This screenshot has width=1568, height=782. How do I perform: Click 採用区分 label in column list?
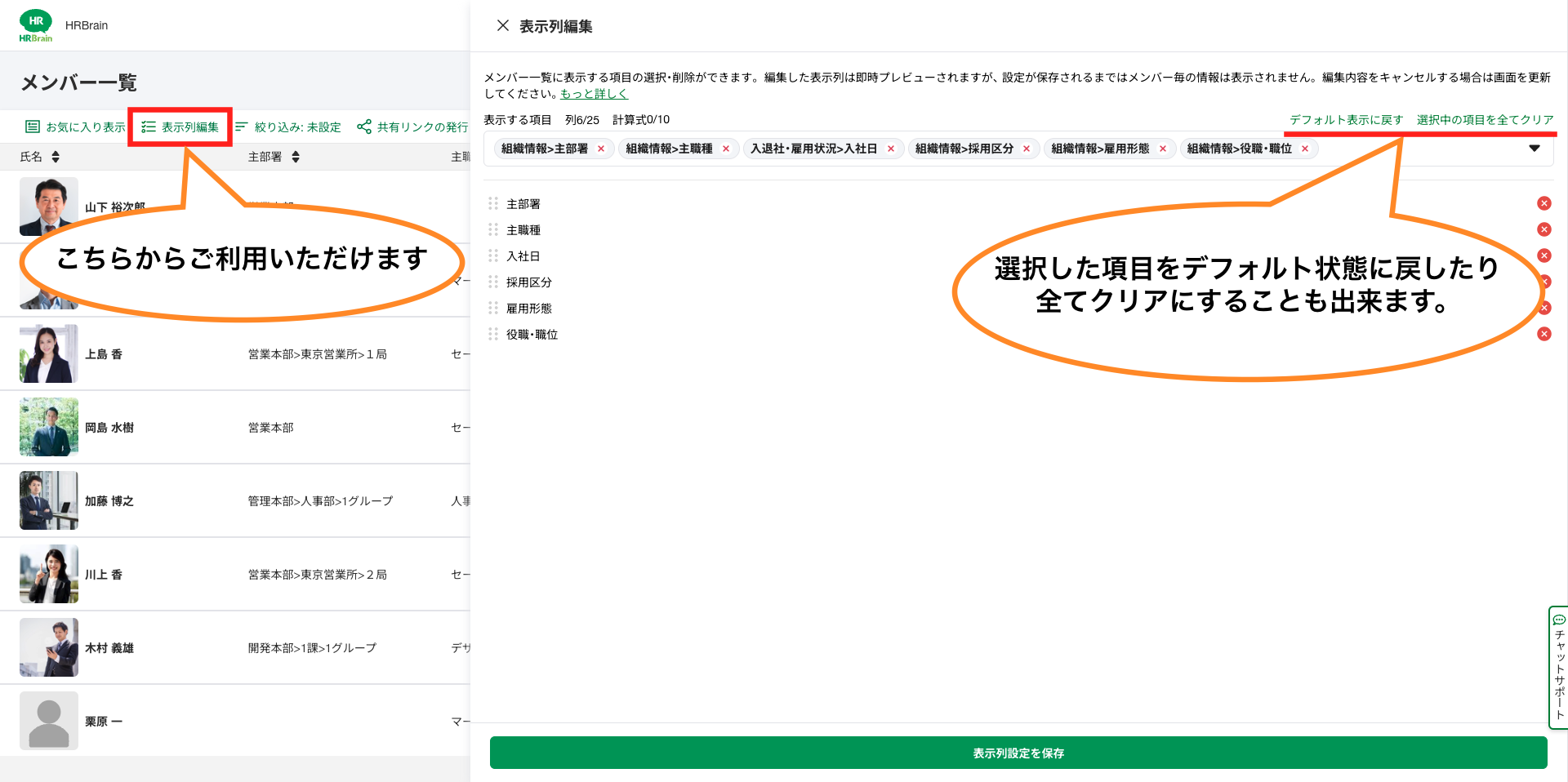point(529,282)
